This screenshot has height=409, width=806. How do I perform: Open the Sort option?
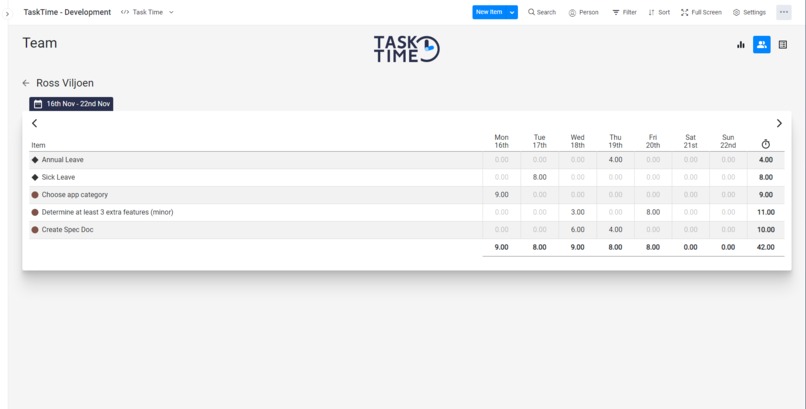tap(659, 12)
